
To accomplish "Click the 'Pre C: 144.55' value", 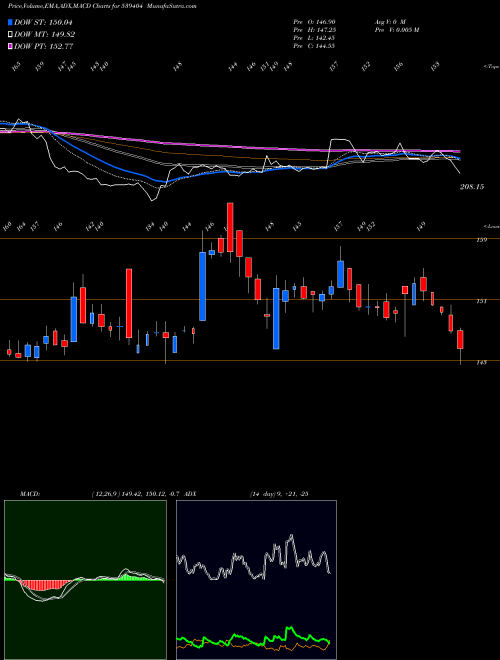I will click(x=314, y=46).
